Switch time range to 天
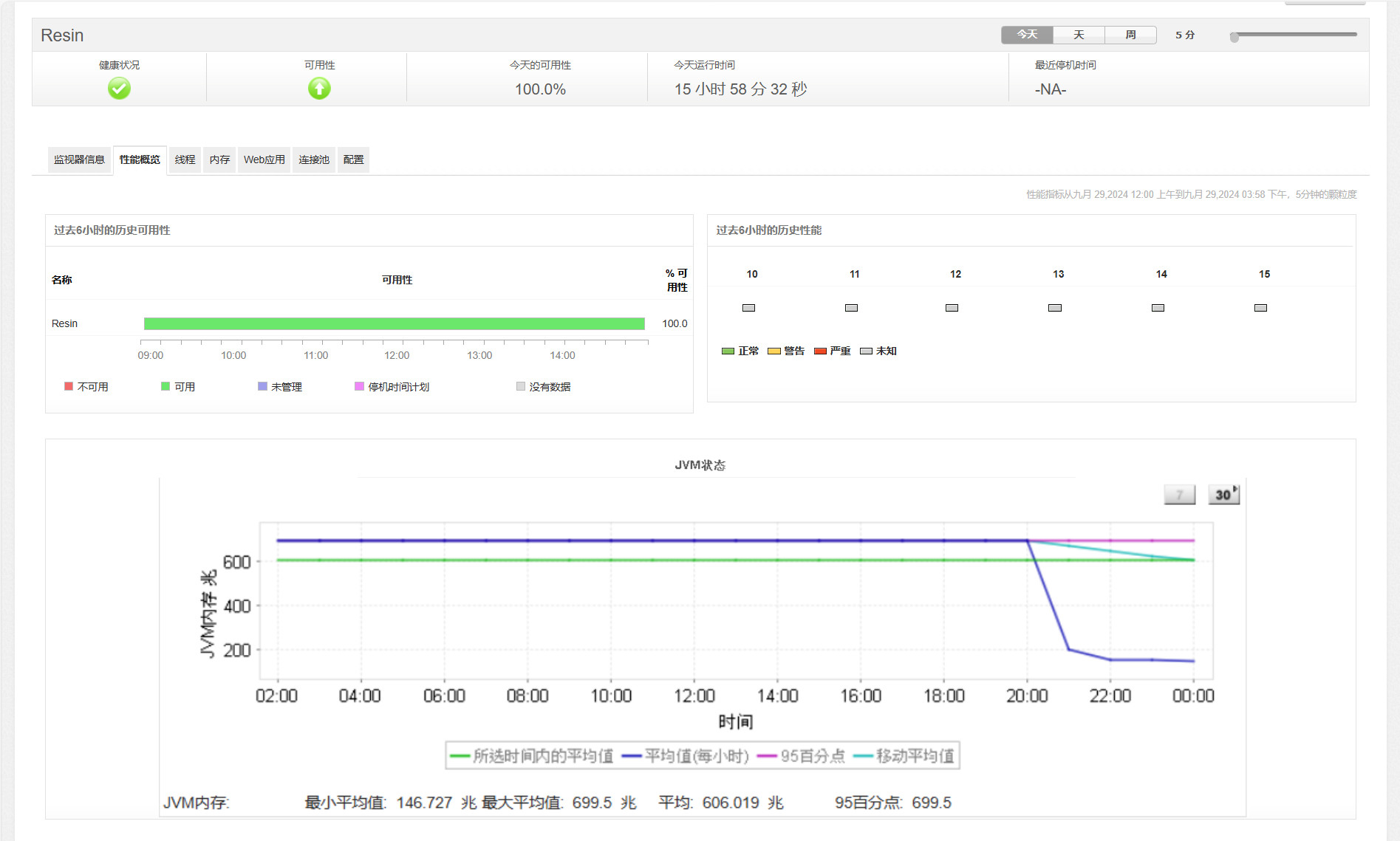The image size is (1400, 841). tap(1079, 35)
